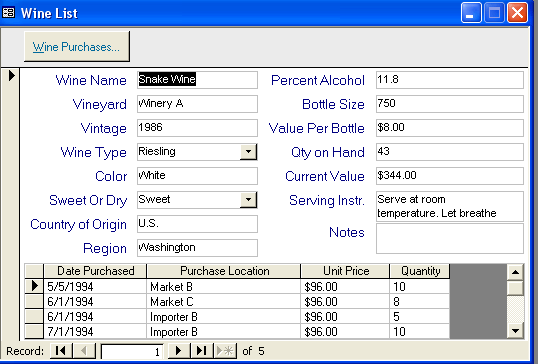Create a new record with asterisk button
538x364 pixels.
pyautogui.click(x=225, y=351)
